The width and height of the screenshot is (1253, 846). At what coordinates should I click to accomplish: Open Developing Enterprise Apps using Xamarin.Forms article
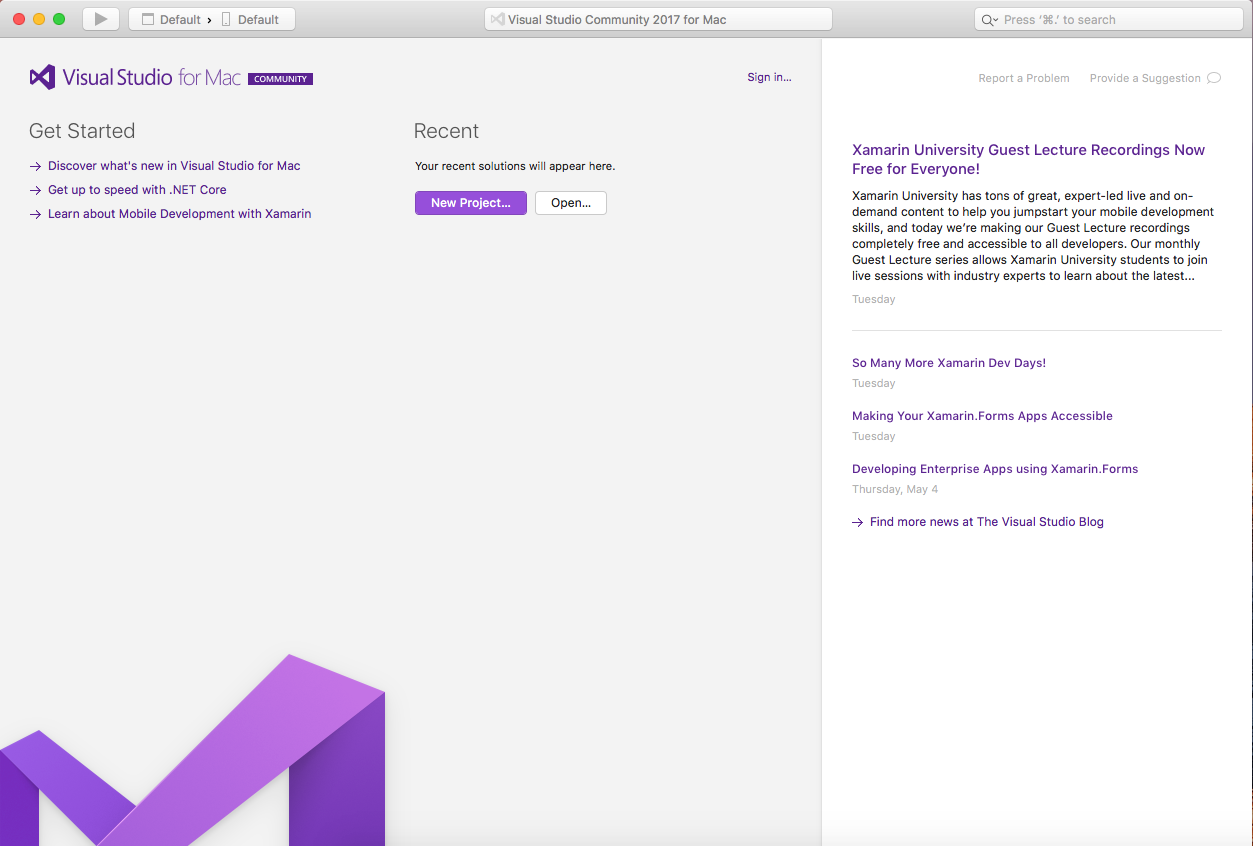tap(995, 469)
